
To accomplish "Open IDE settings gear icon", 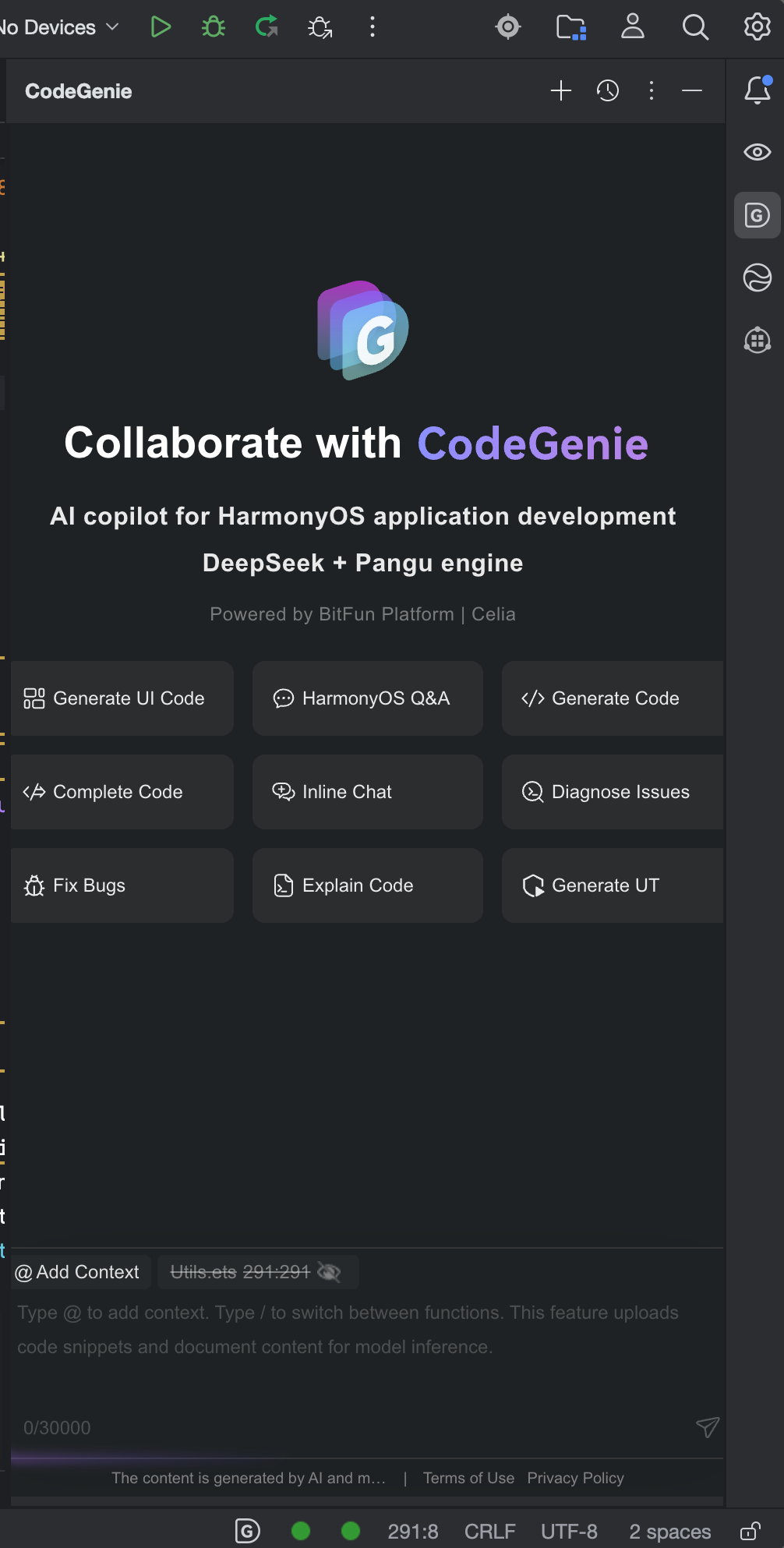I will [x=757, y=27].
